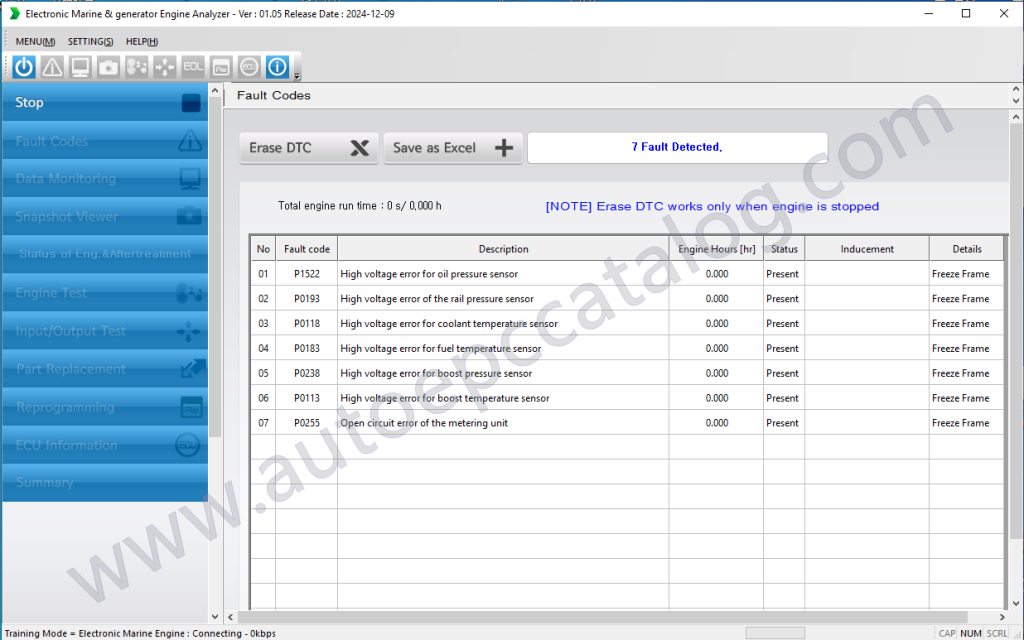This screenshot has width=1024, height=640.
Task: Click the Stop button in sidebar
Action: coord(105,103)
